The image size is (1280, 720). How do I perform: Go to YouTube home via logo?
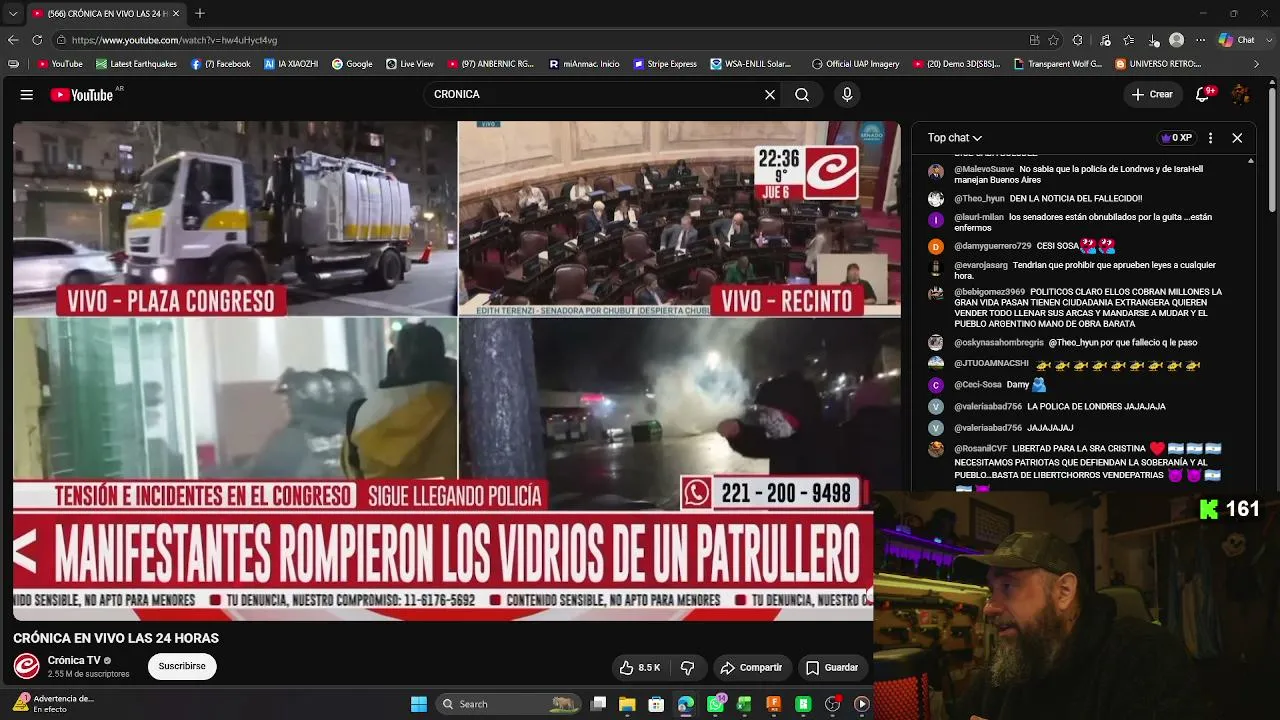[82, 95]
